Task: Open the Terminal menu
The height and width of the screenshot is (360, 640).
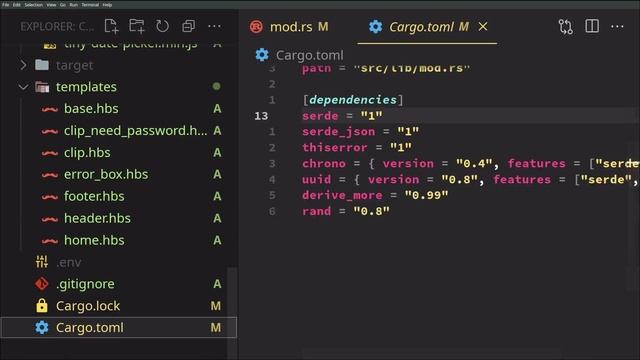Action: pyautogui.click(x=90, y=5)
